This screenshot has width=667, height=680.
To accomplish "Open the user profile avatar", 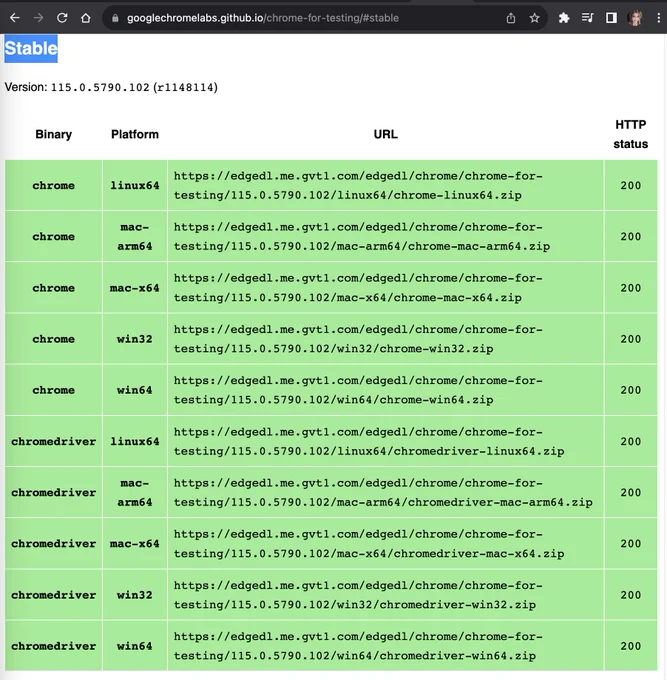I will [x=635, y=18].
